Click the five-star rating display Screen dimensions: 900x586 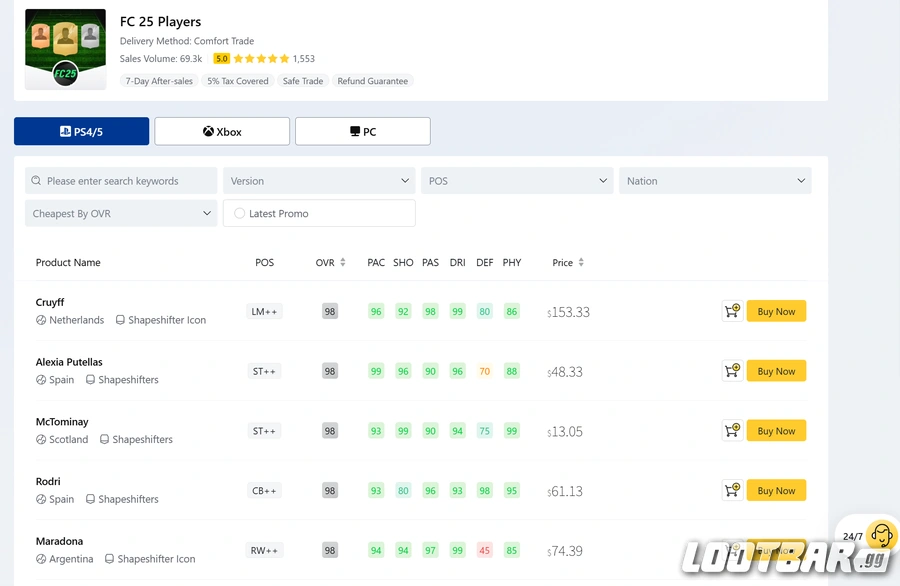262,59
